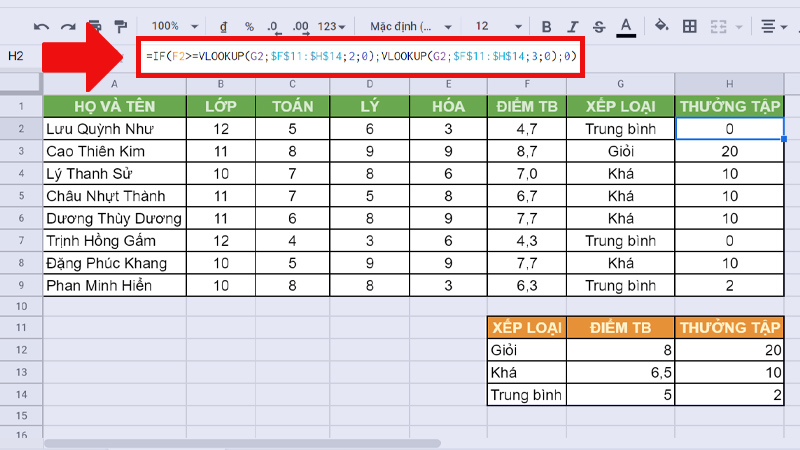Screen dimensions: 800x450
Task: Expand the font size 12 dropdown
Action: [x=495, y=25]
